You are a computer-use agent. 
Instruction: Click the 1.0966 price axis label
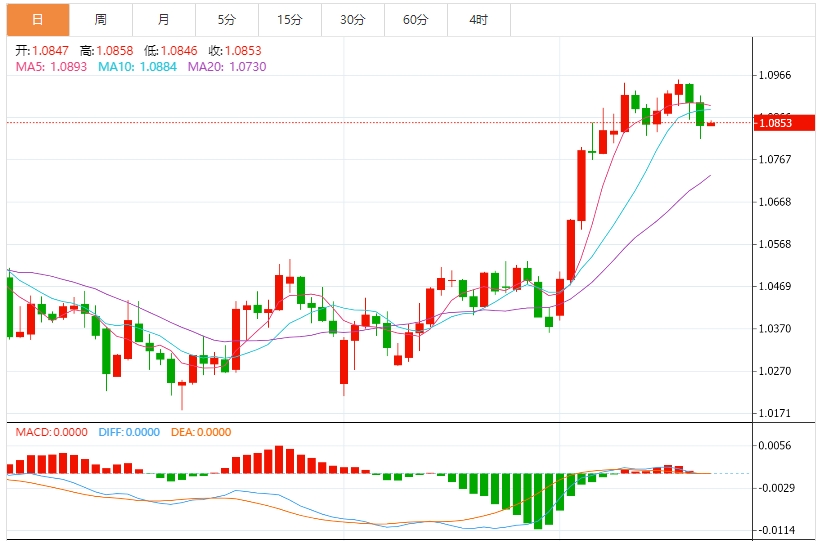[775, 75]
